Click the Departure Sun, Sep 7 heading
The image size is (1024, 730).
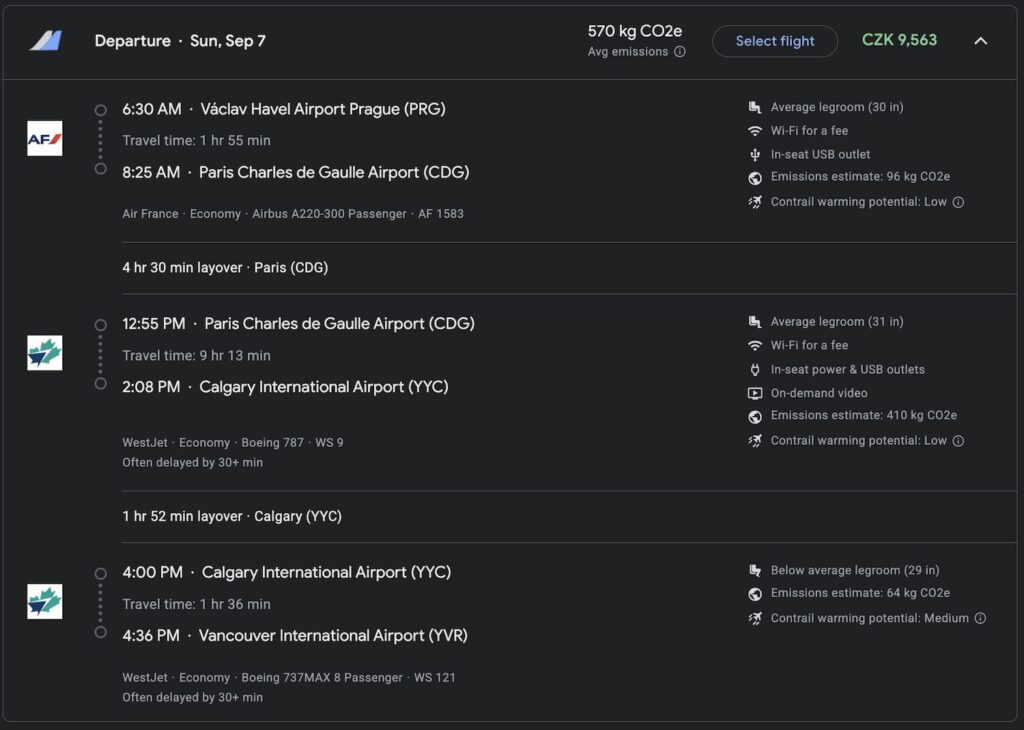pyautogui.click(x=180, y=41)
